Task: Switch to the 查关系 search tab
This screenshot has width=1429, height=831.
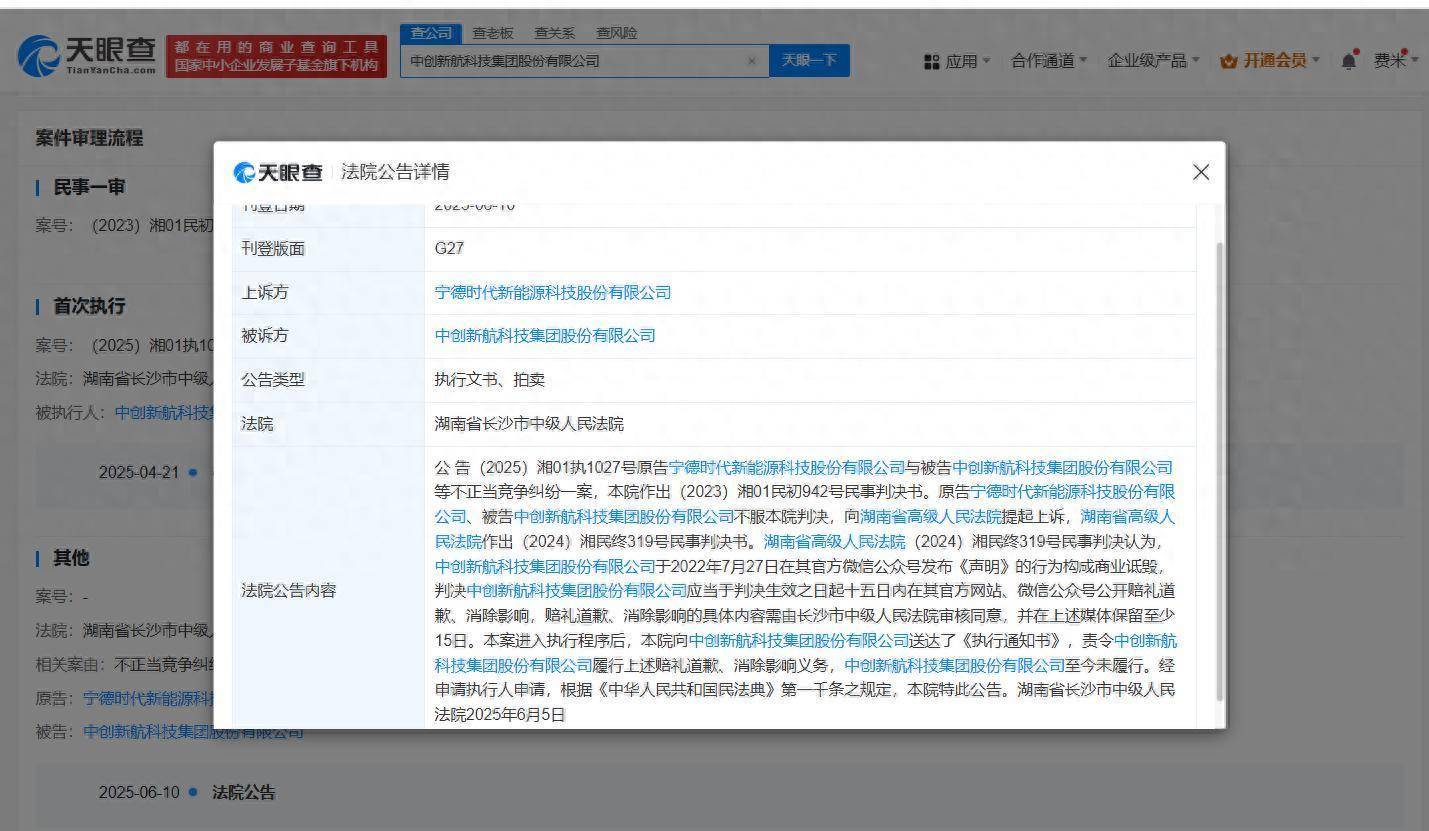Action: point(555,34)
